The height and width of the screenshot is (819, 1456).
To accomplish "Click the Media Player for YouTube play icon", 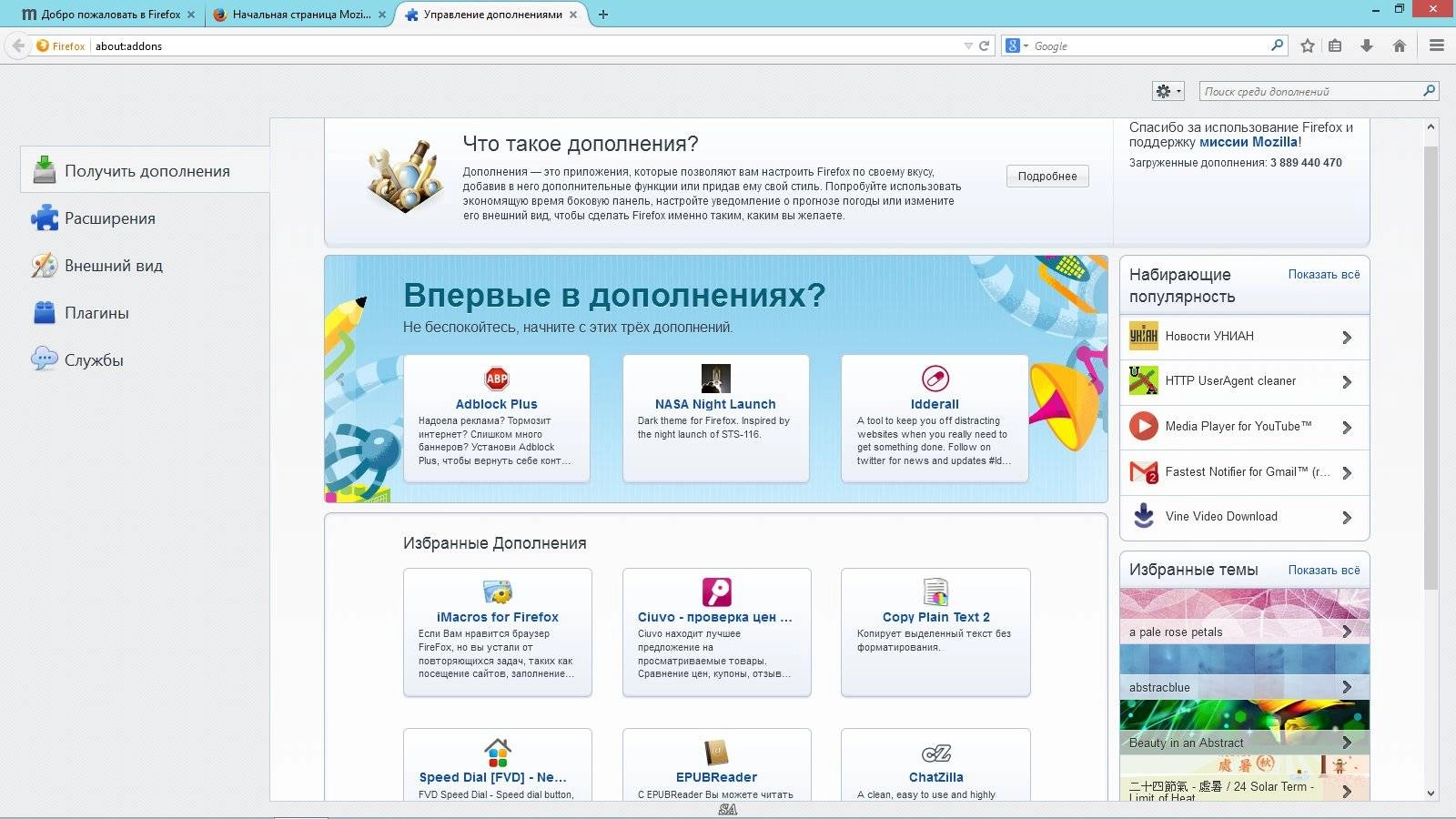I will click(x=1144, y=426).
